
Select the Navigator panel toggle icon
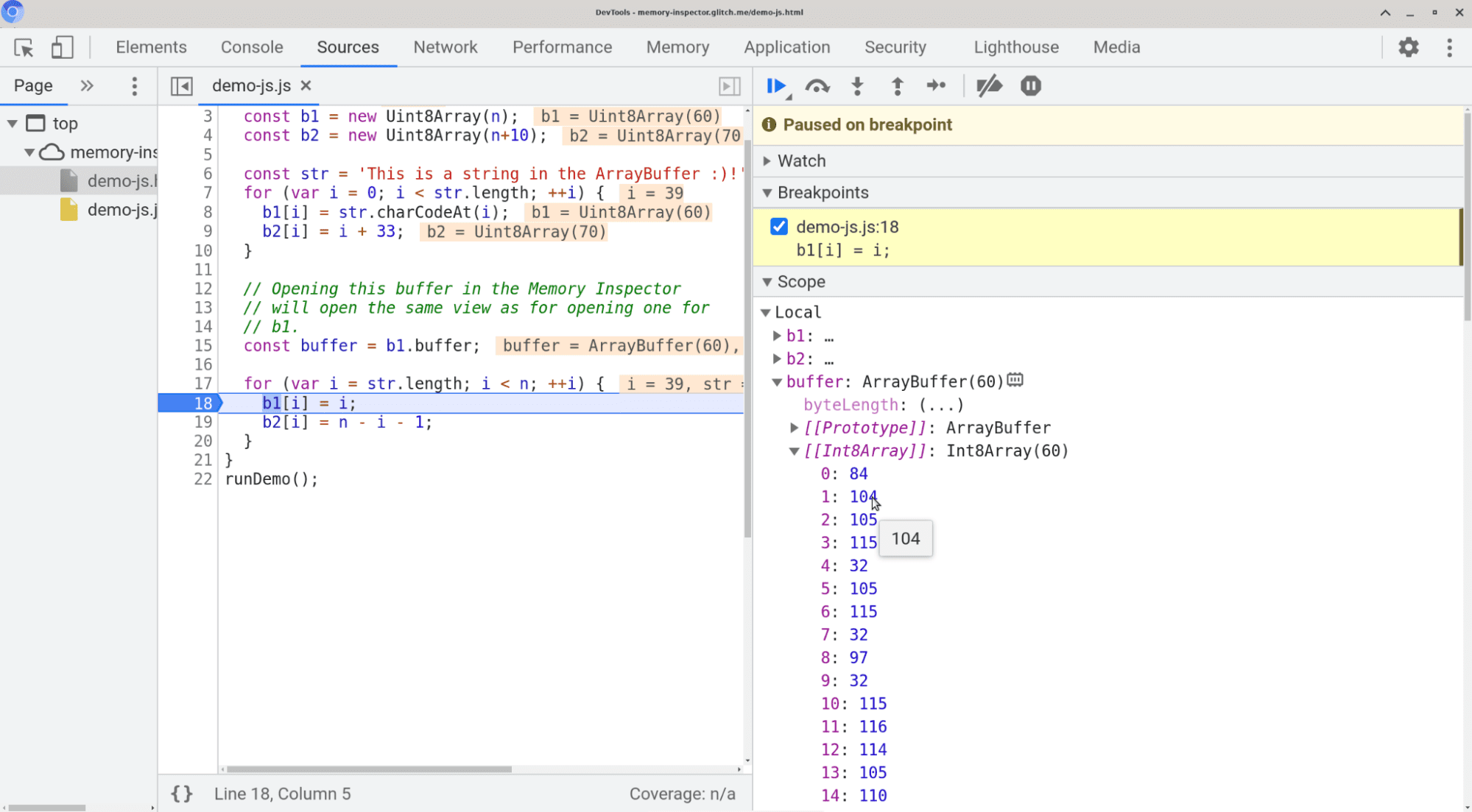(x=181, y=86)
